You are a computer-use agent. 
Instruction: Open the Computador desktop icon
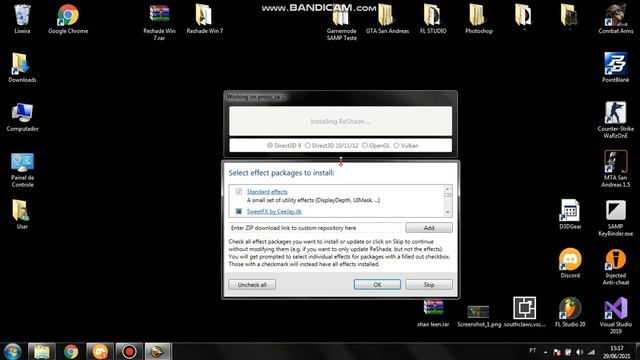22,116
